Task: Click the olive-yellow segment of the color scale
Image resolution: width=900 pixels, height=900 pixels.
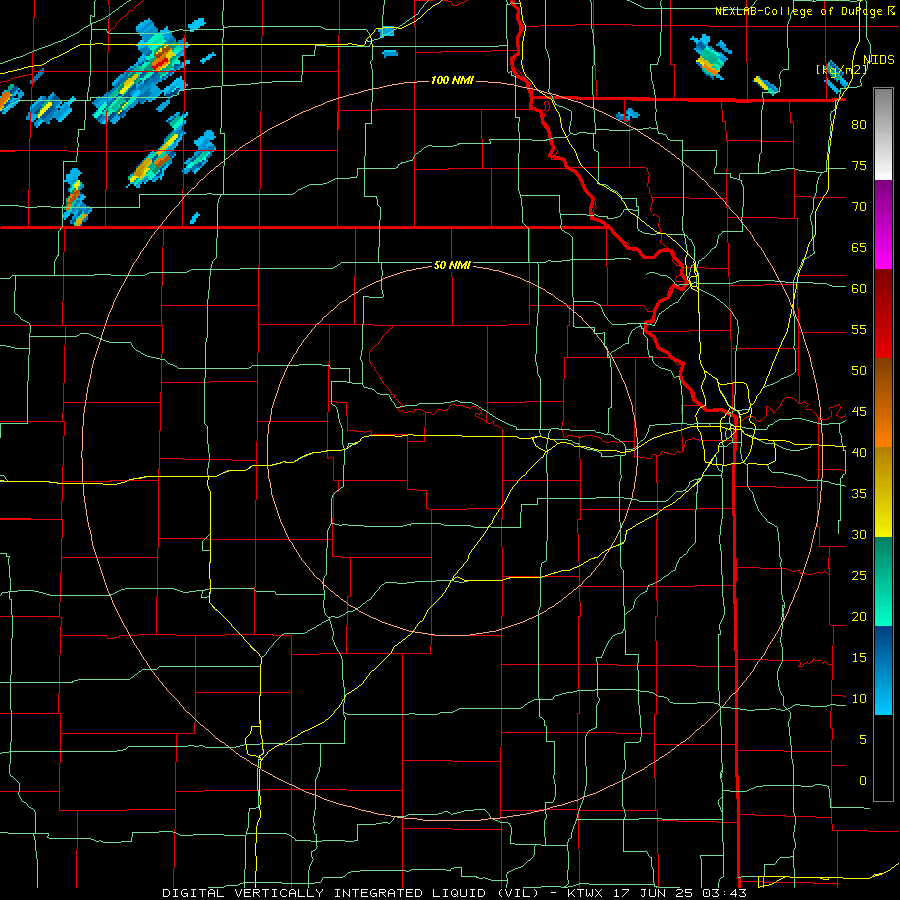Action: [883, 492]
